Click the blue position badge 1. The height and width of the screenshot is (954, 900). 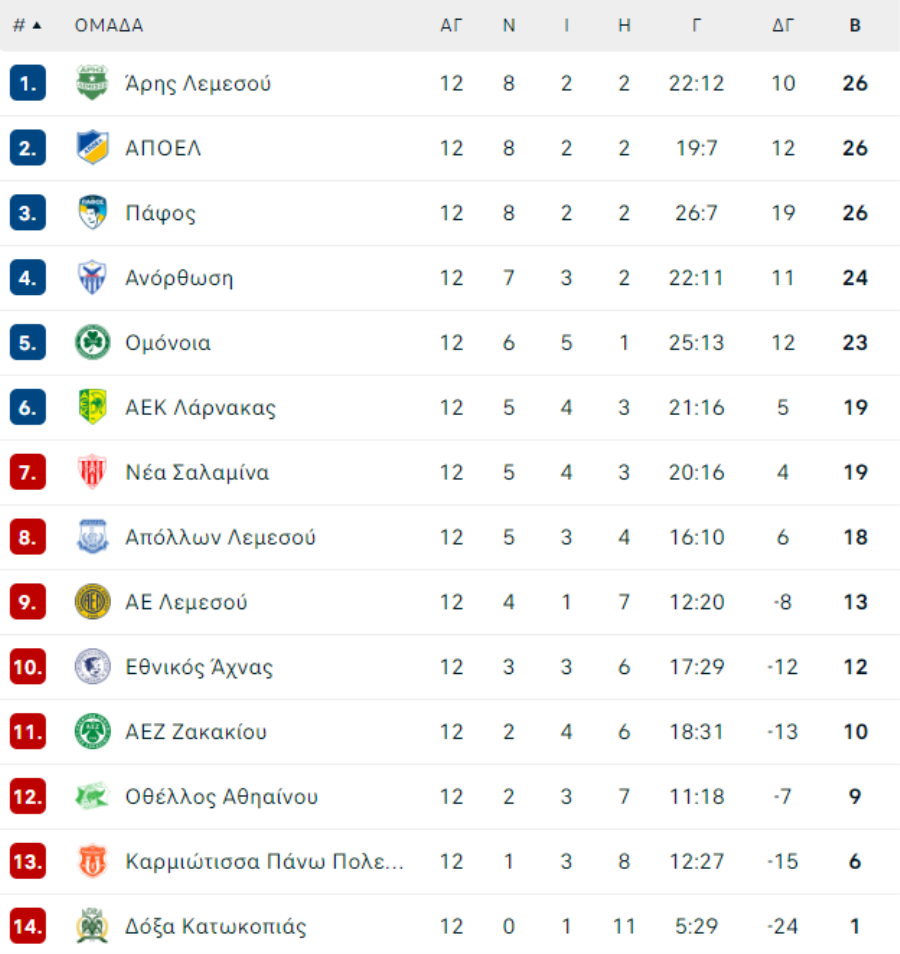[x=27, y=83]
